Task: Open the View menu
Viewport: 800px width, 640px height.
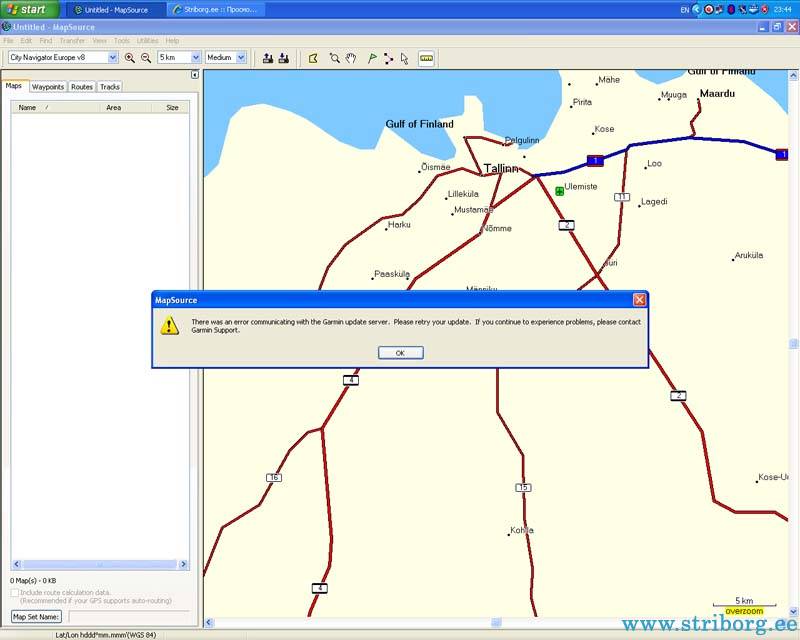Action: (x=99, y=41)
